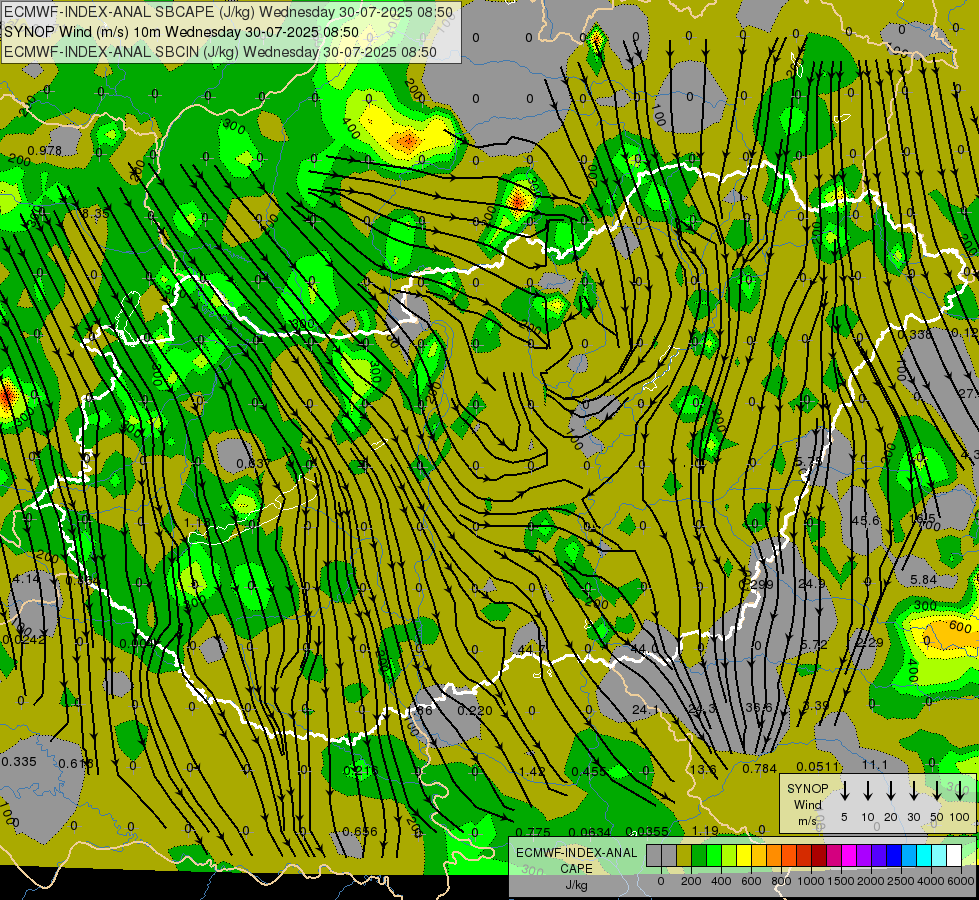Click the 1.42 value on map
This screenshot has height=900, width=979.
[x=532, y=771]
